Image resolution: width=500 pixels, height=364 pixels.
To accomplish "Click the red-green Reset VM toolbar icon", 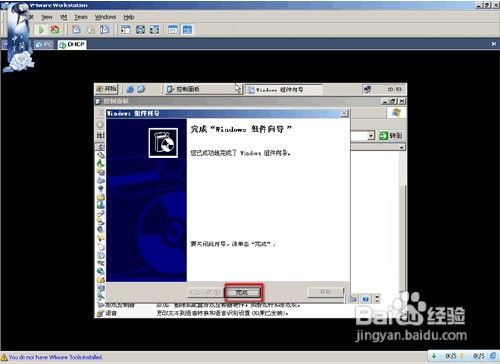I will click(55, 30).
